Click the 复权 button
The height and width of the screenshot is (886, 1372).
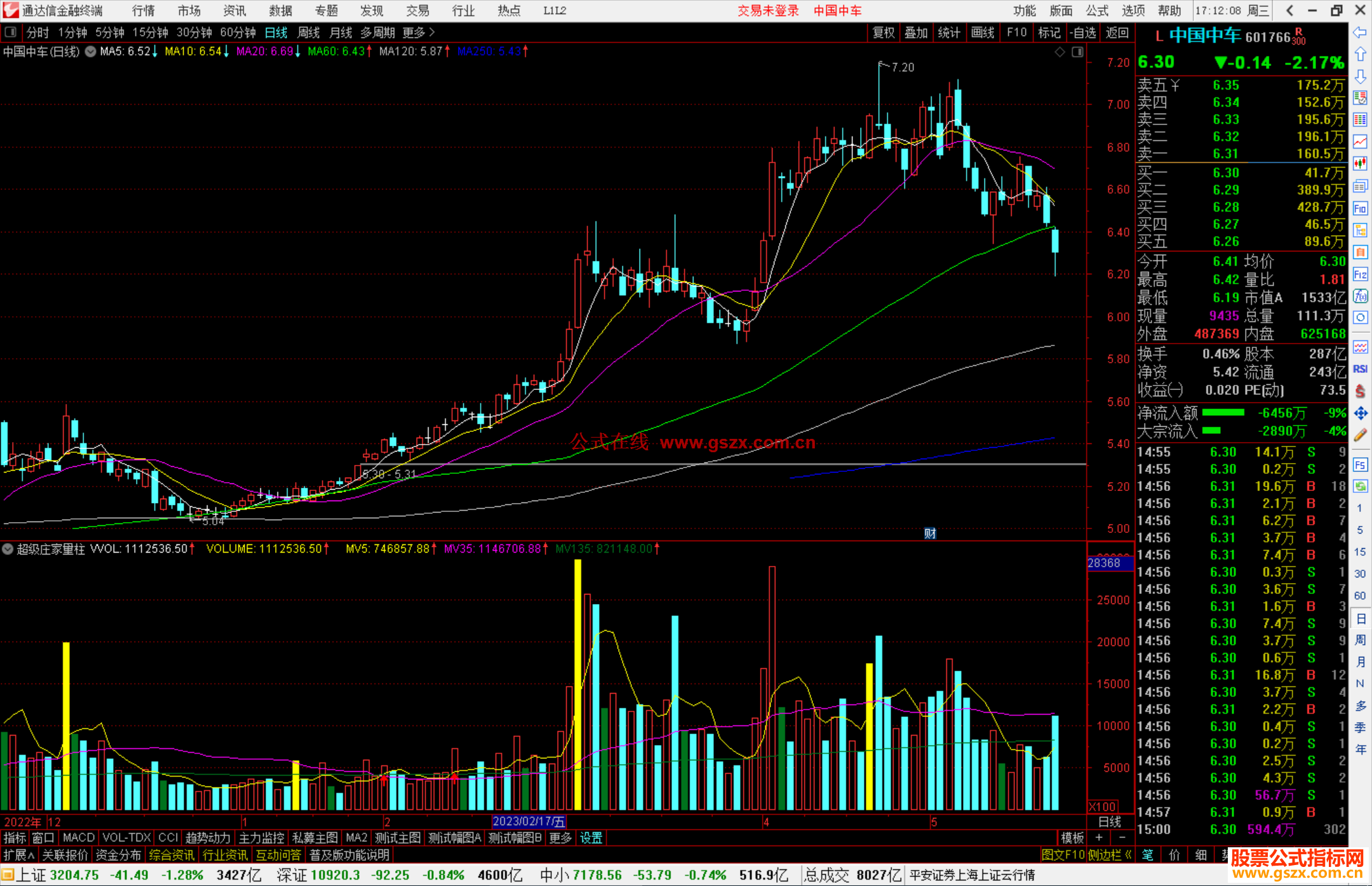tap(883, 32)
